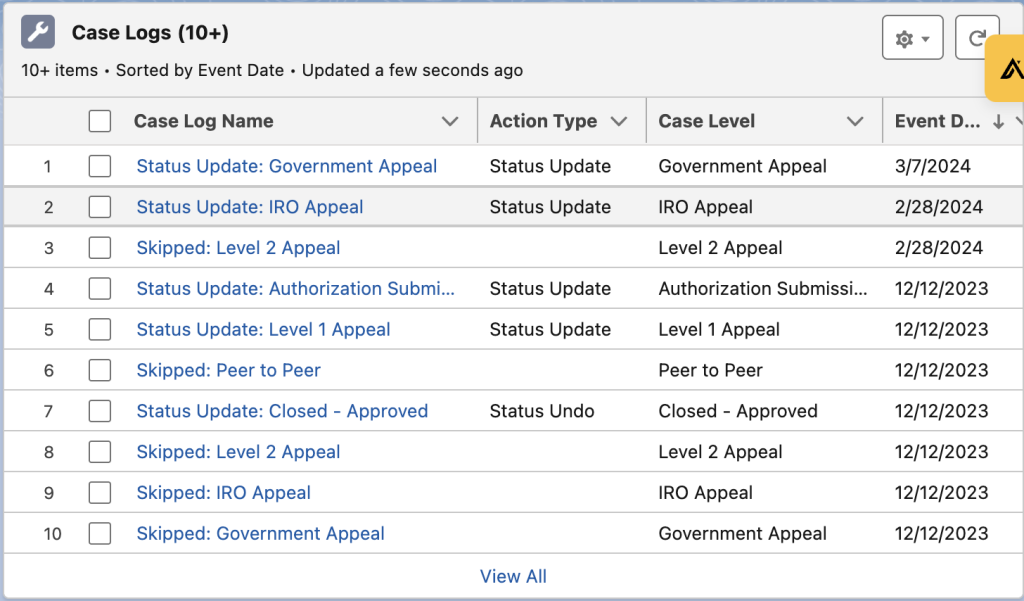Sort by the Event Date column header
This screenshot has width=1024, height=601.
click(x=937, y=122)
